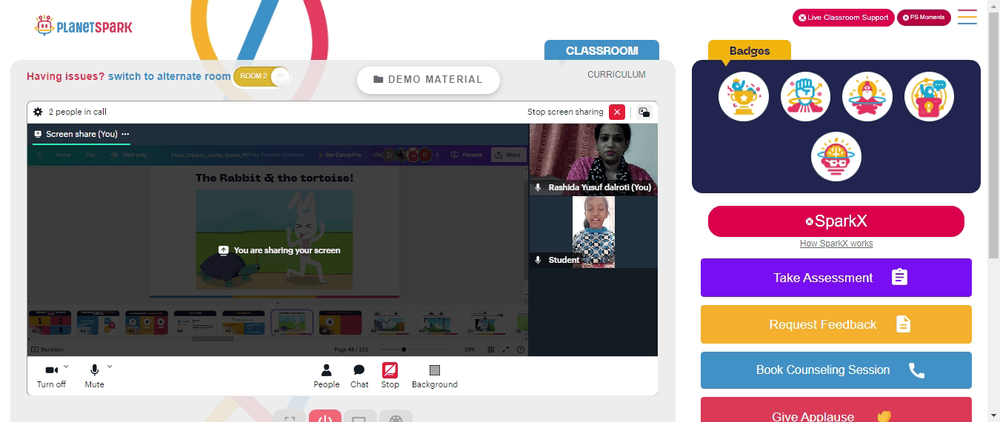Click Get Canva Pro in shared screen
The image size is (1000, 422).
coord(338,155)
